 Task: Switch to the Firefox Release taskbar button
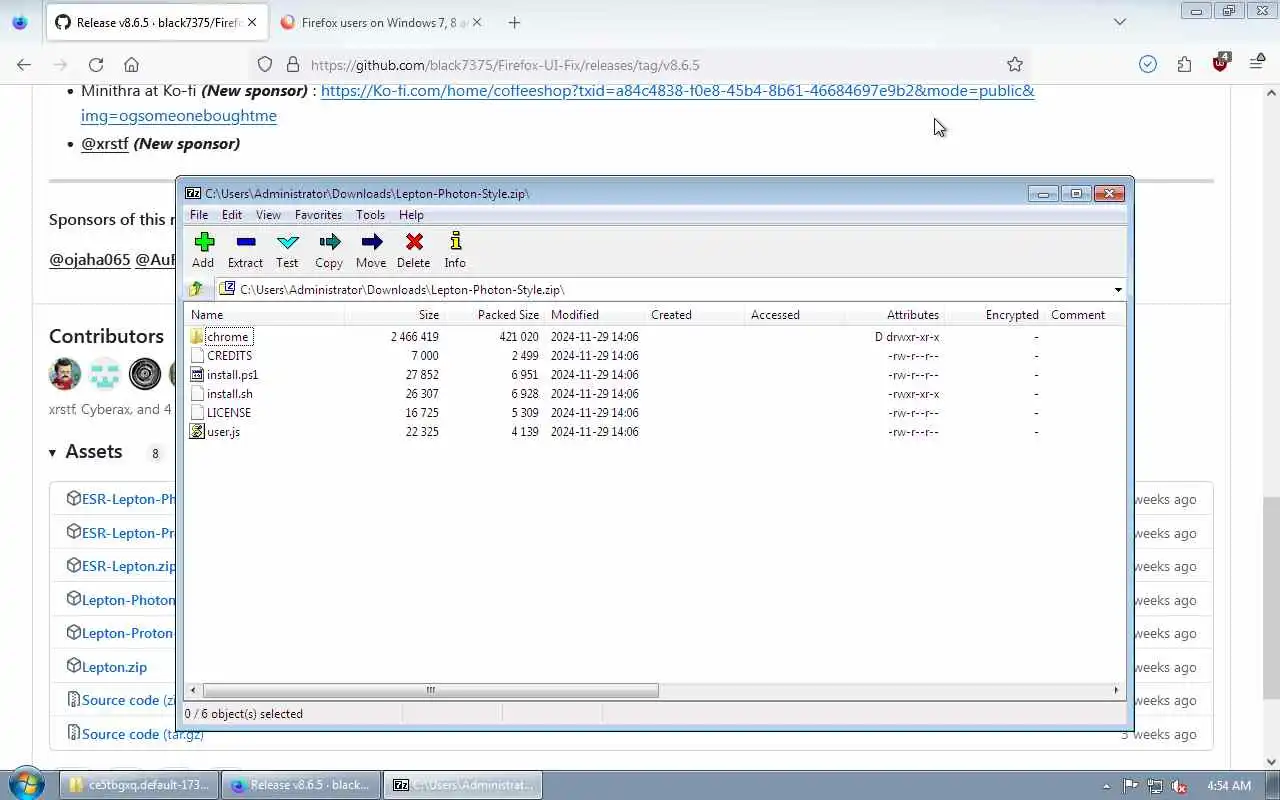301,785
